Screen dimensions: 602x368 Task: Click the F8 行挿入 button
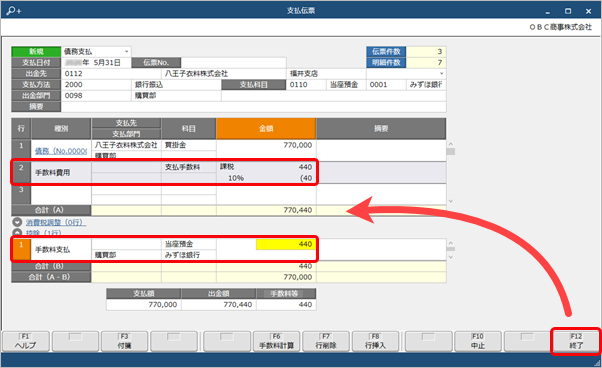tap(375, 341)
